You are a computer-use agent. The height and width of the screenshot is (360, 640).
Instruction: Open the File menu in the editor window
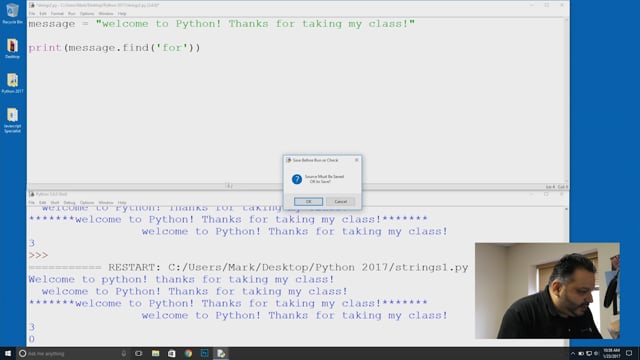(32, 13)
